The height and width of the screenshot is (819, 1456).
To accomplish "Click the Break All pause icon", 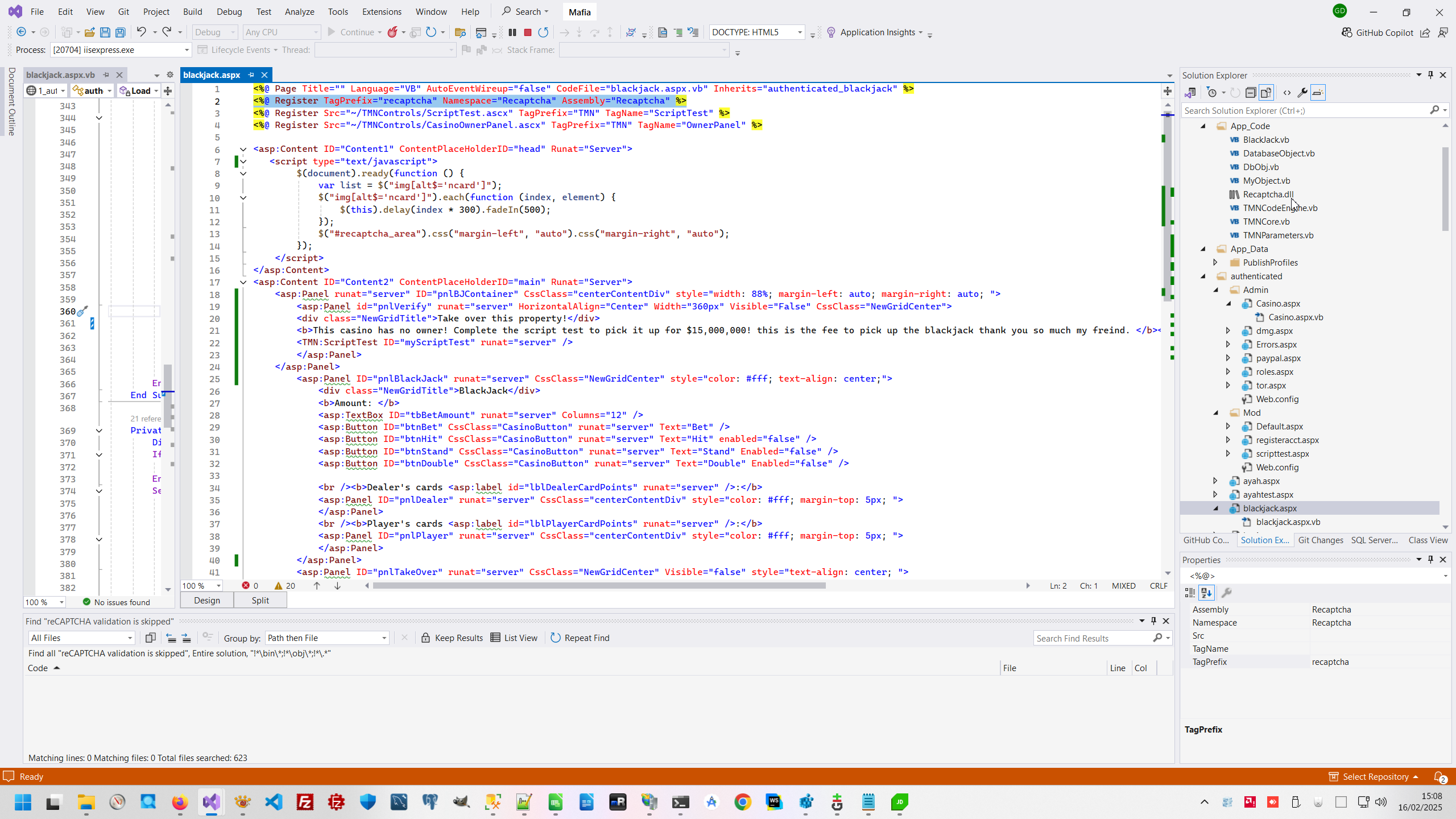I will pyautogui.click(x=512, y=32).
